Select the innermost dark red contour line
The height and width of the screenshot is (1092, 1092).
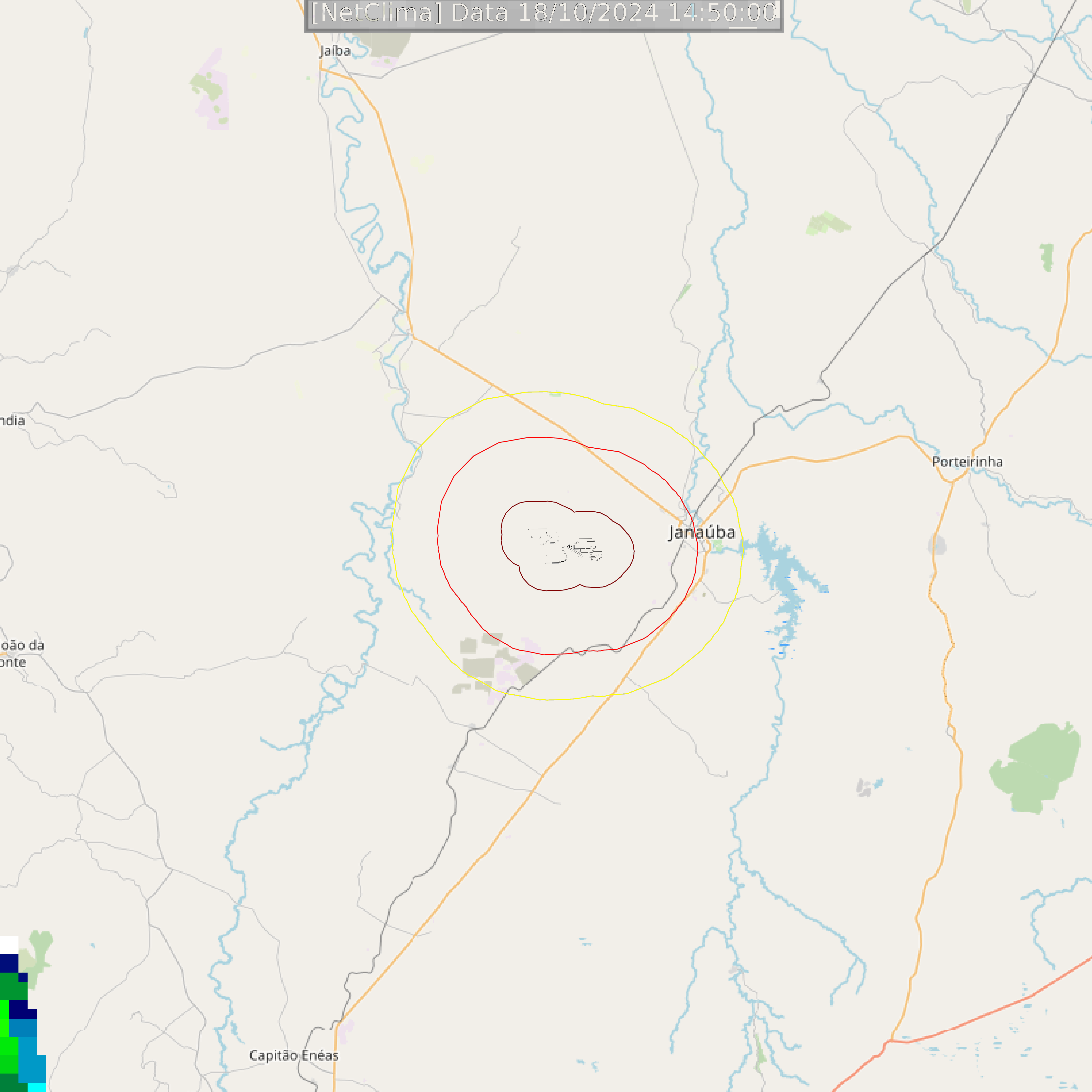click(567, 545)
